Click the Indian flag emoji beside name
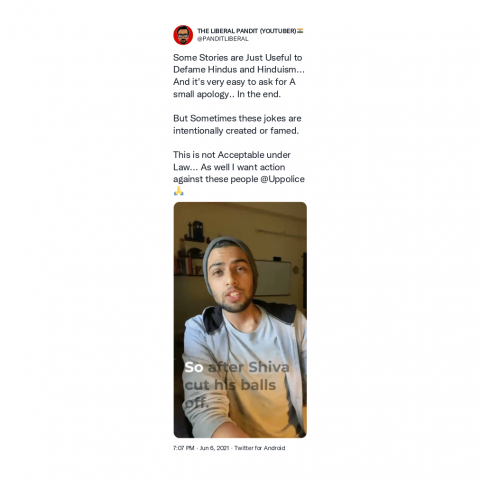 point(300,31)
